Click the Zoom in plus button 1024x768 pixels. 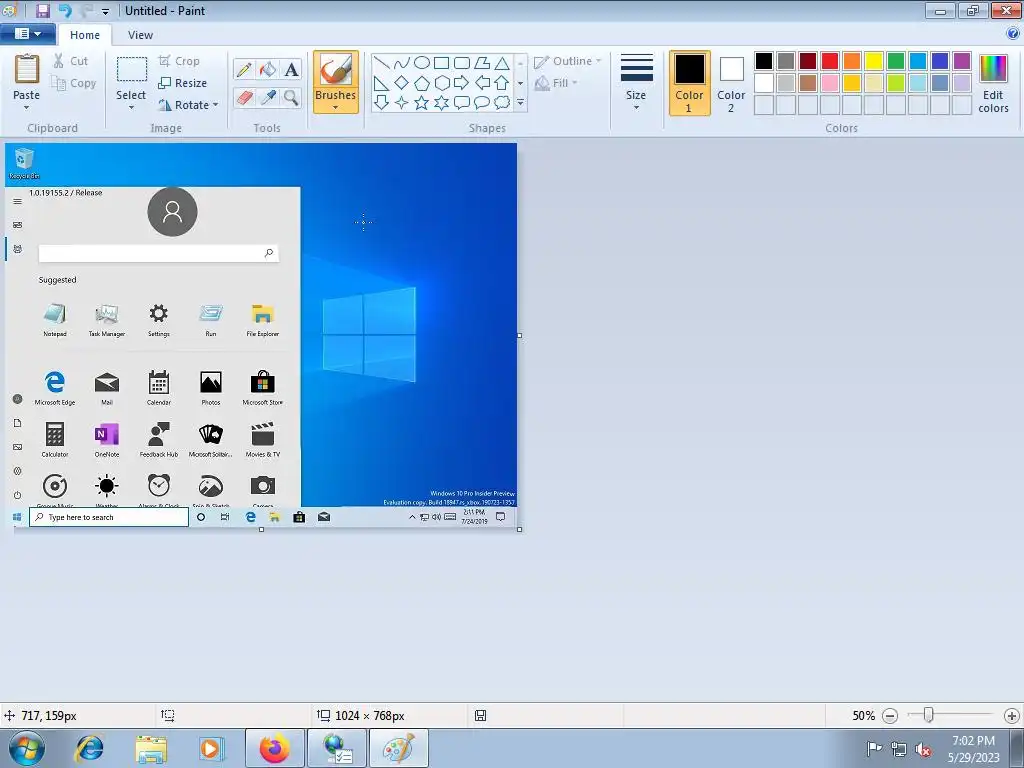pos(1012,716)
